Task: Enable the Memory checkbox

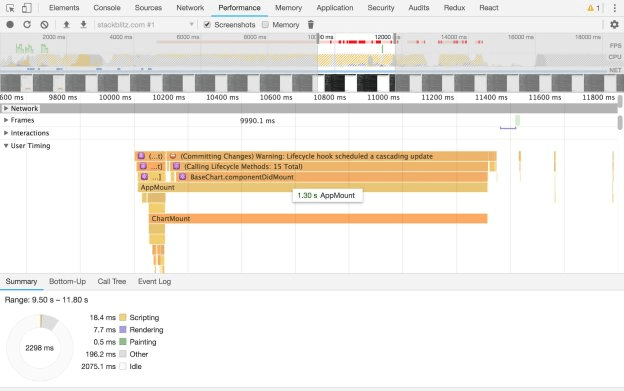Action: tap(265, 25)
